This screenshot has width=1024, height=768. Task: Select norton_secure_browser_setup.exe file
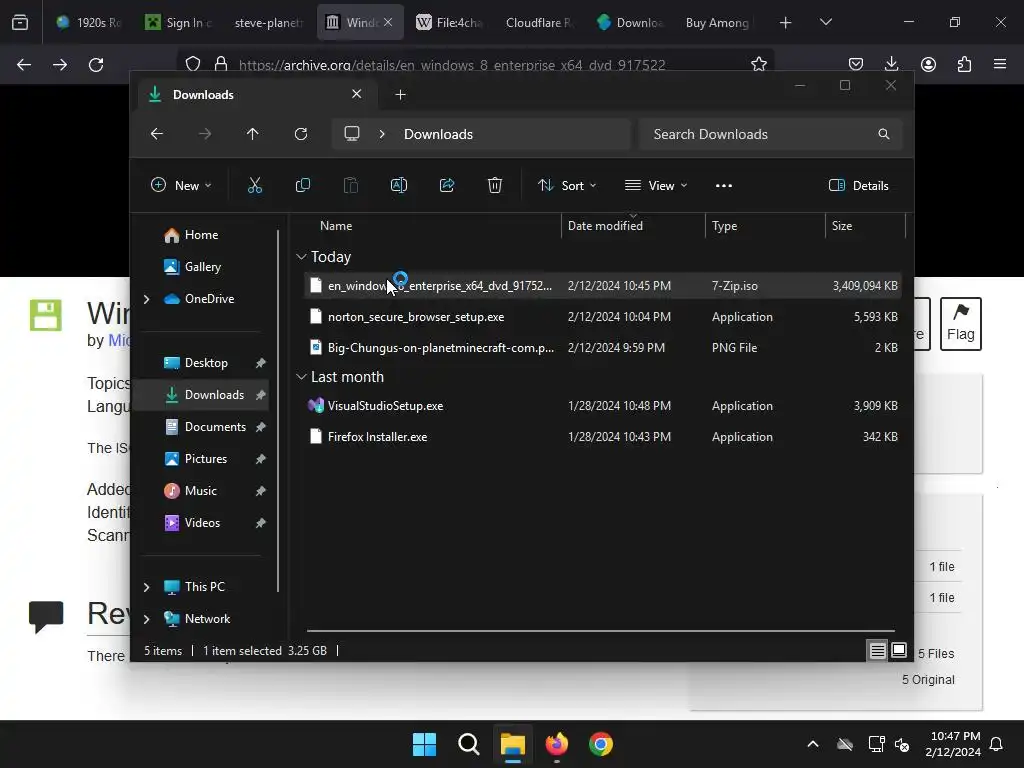pos(602,317)
